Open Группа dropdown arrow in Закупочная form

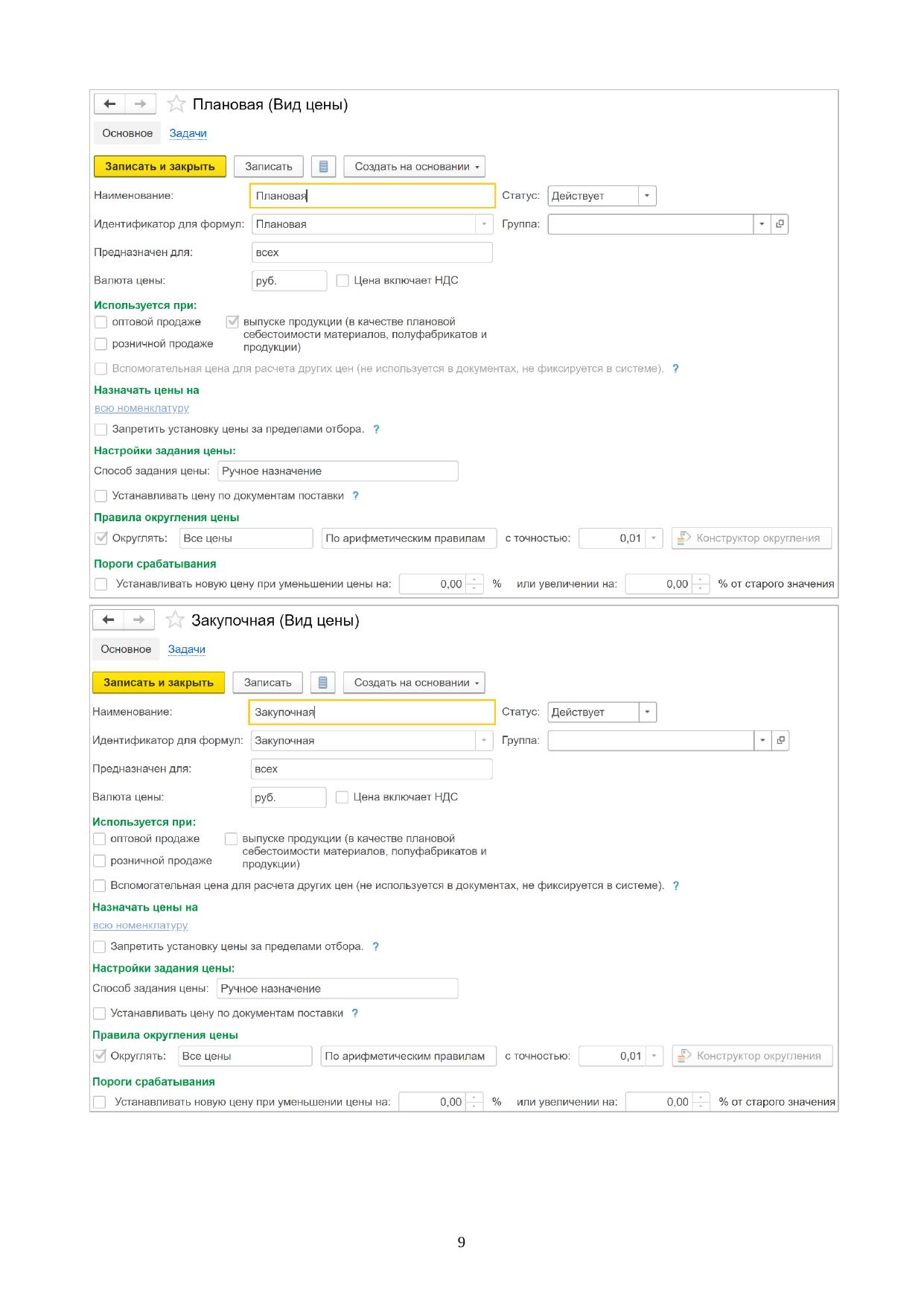point(762,741)
